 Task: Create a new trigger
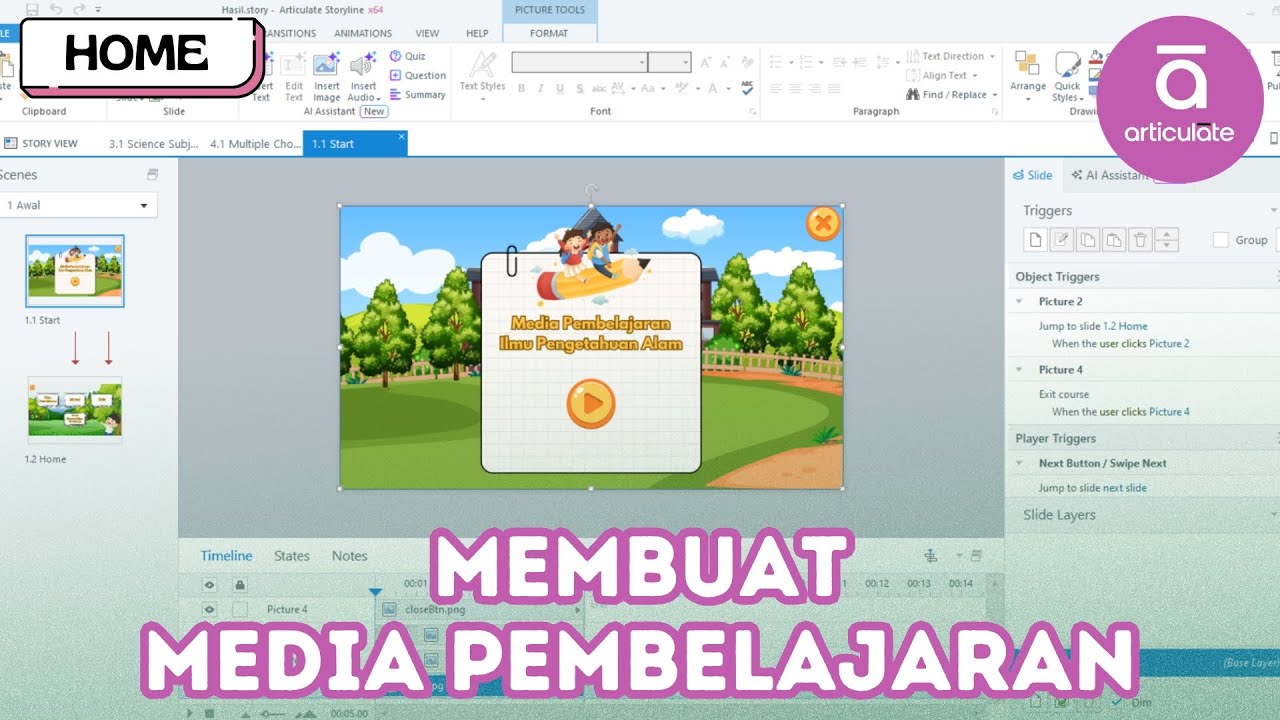1036,240
